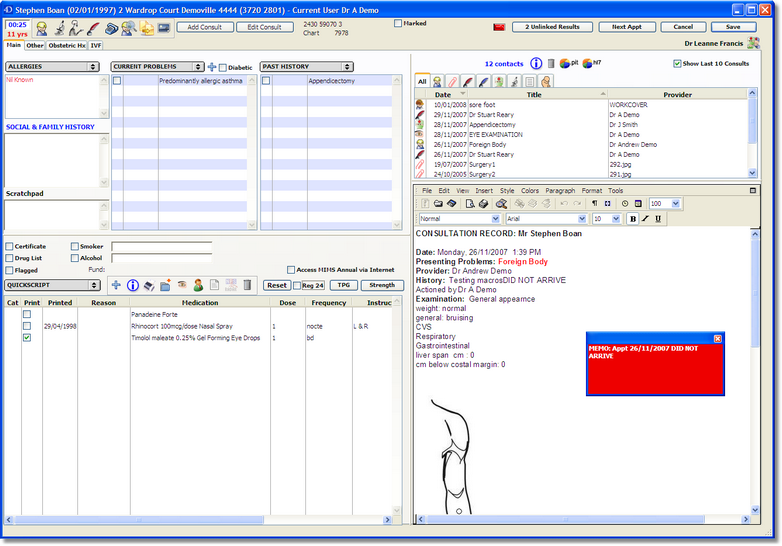Click the open folder icon in the editor toolbar
The image size is (782, 546).
click(438, 203)
